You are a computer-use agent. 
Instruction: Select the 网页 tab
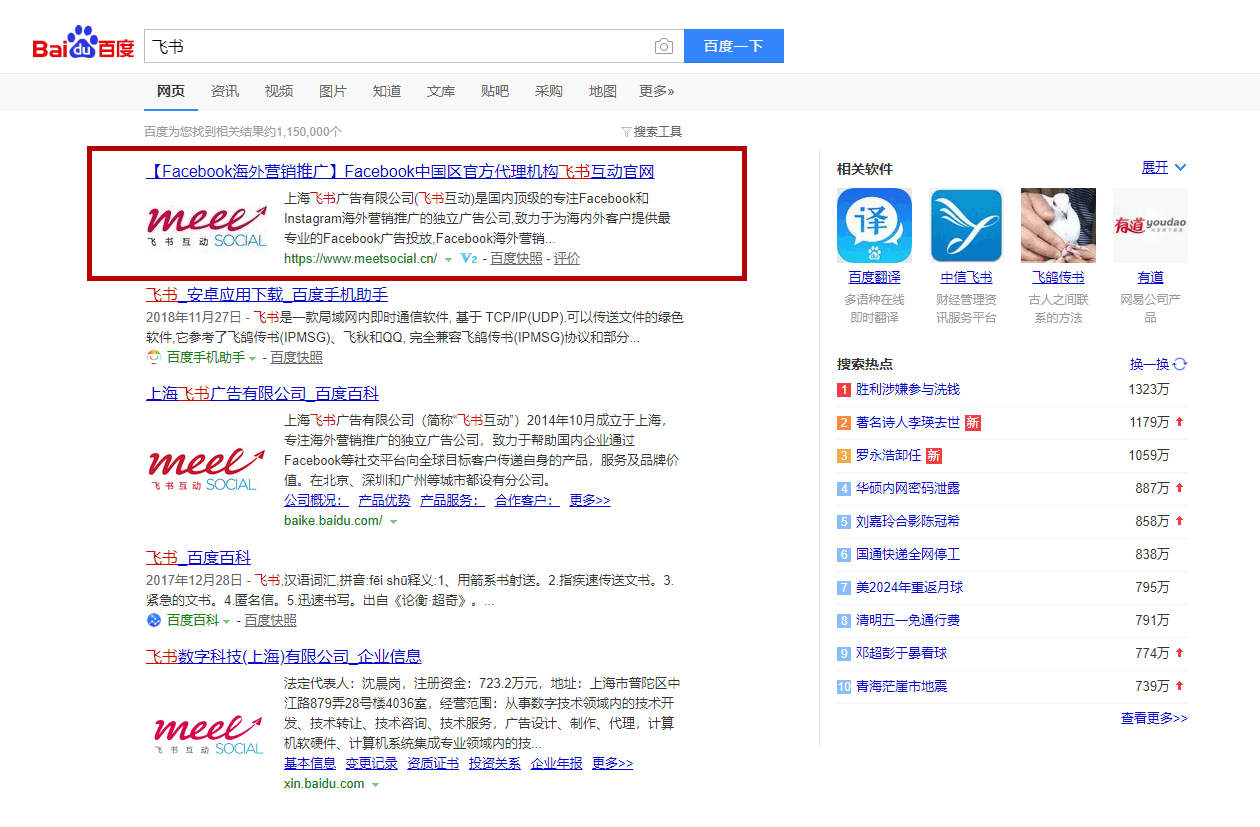(x=171, y=91)
